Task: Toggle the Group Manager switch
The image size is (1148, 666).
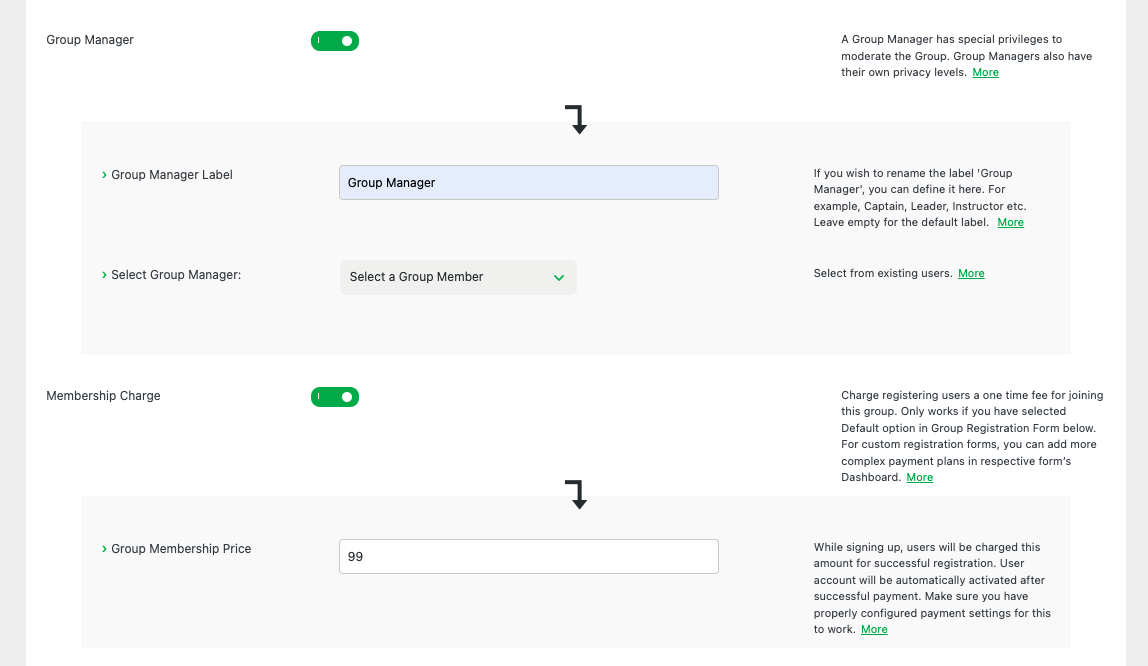Action: [x=335, y=41]
